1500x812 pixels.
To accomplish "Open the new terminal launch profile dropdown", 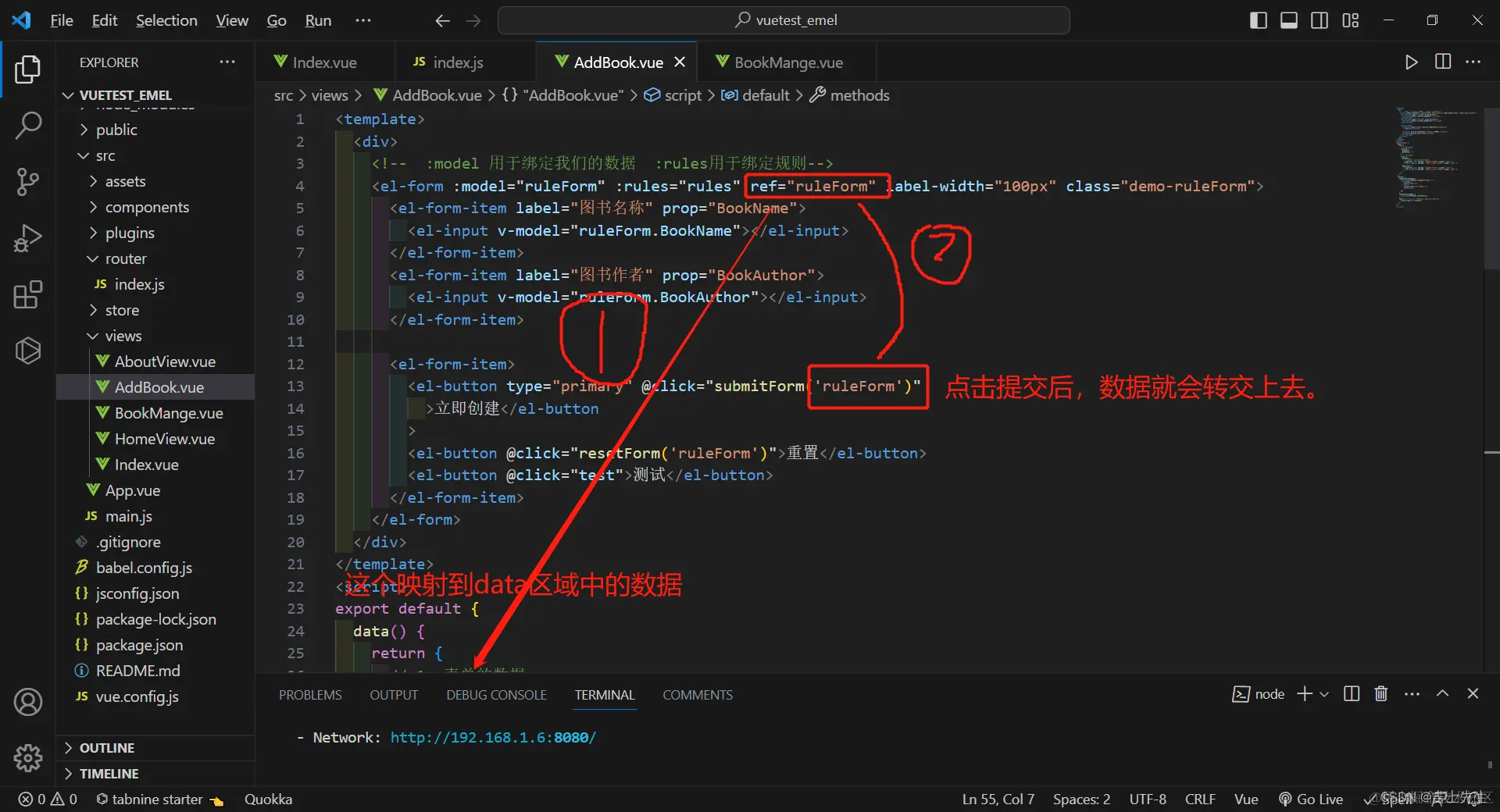I will pos(1324,694).
